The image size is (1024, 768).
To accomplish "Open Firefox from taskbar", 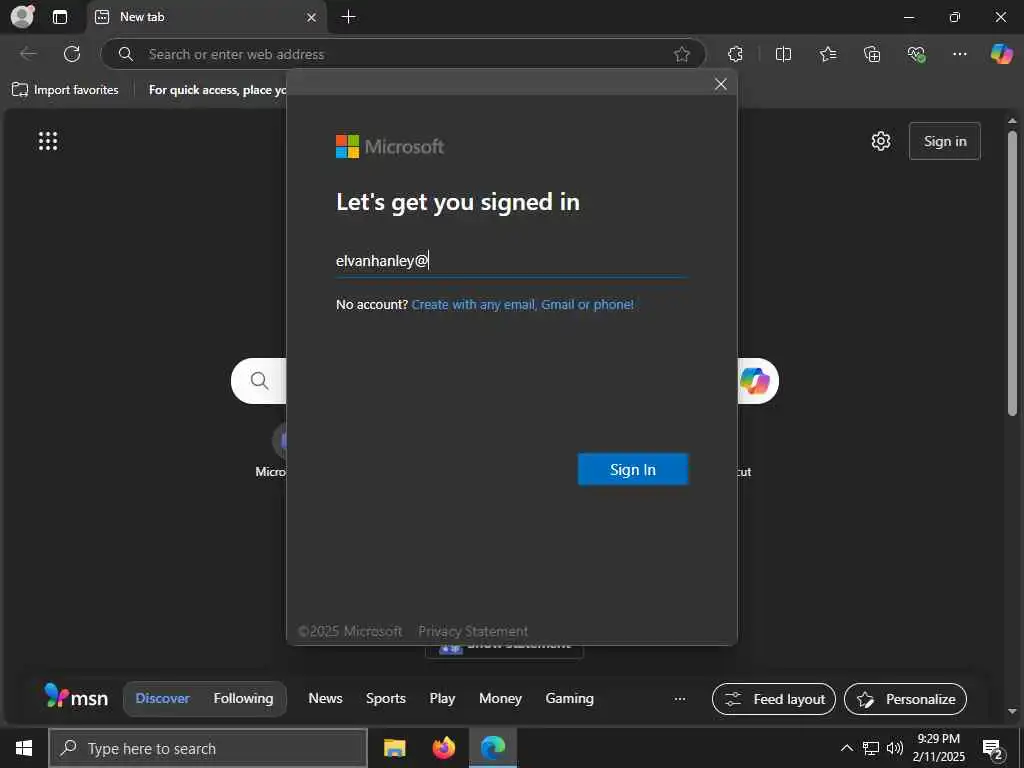I will tap(443, 748).
